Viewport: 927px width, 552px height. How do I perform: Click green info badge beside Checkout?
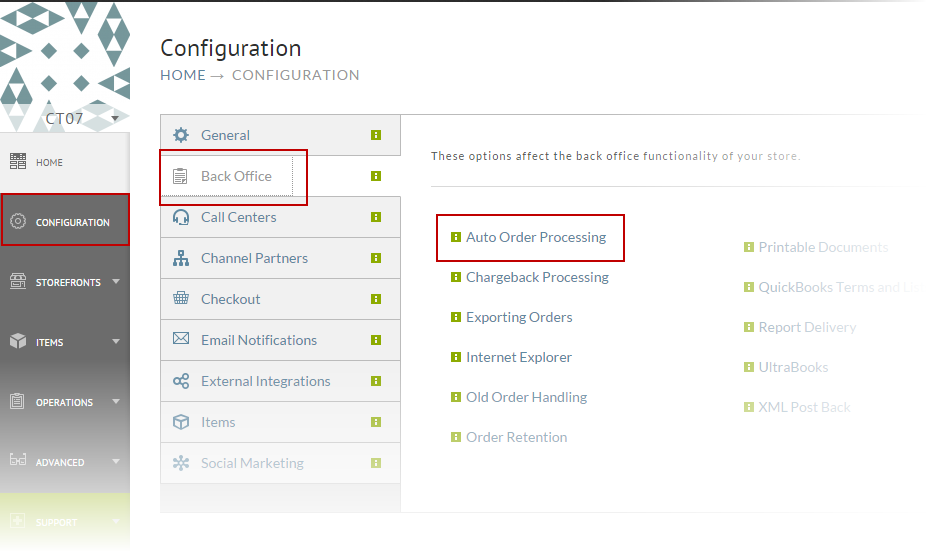[x=376, y=299]
